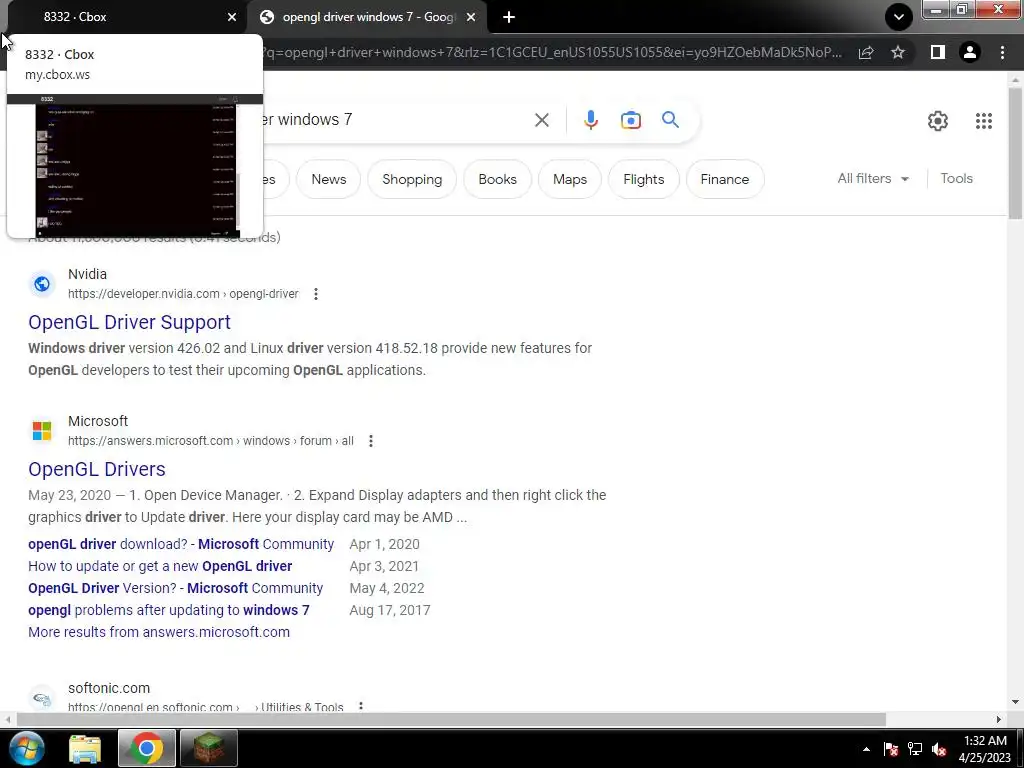Start search by voice microphone

click(590, 120)
